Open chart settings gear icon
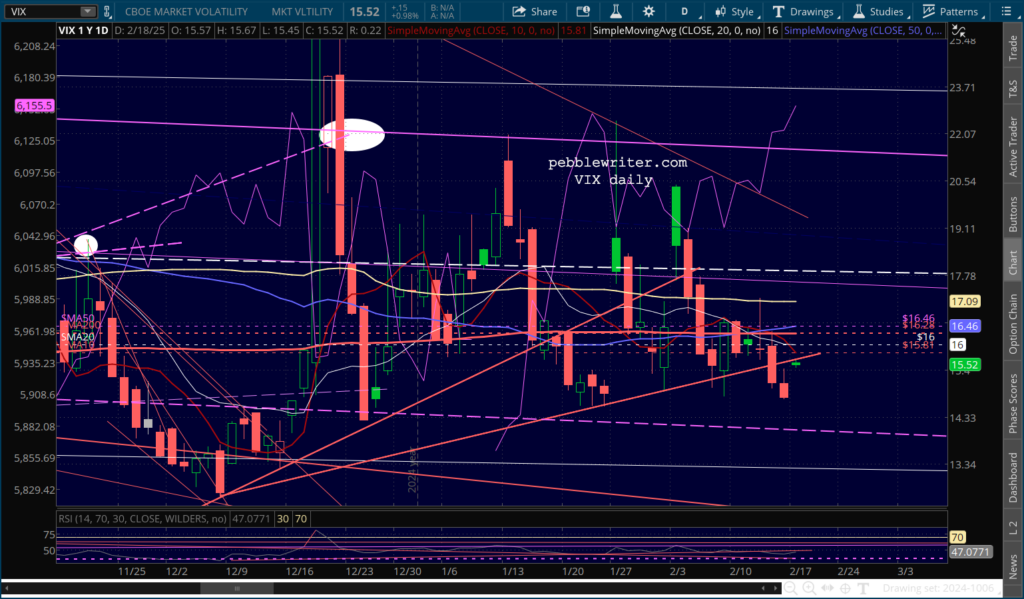The height and width of the screenshot is (599, 1024). (x=648, y=11)
